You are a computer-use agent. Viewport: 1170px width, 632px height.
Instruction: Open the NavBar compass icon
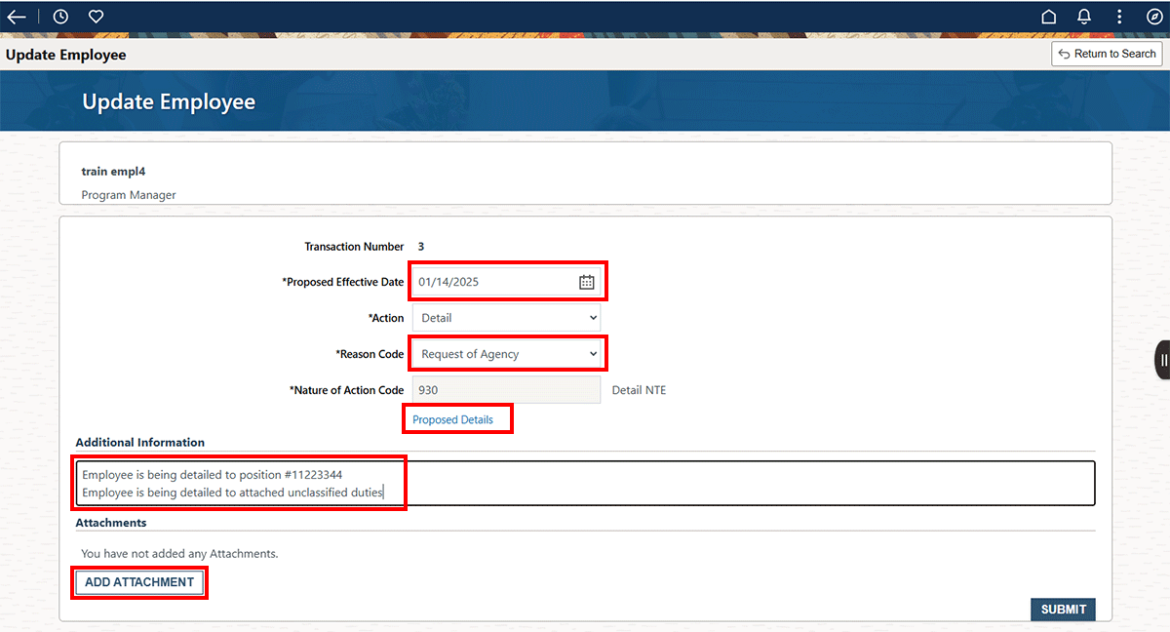point(1154,16)
